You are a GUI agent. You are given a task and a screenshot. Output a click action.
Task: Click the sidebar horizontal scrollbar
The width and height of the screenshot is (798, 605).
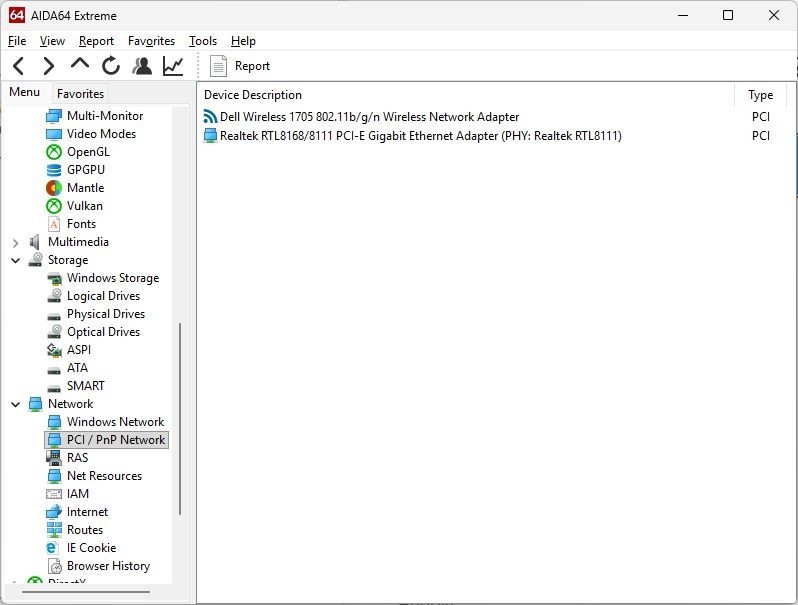click(86, 592)
